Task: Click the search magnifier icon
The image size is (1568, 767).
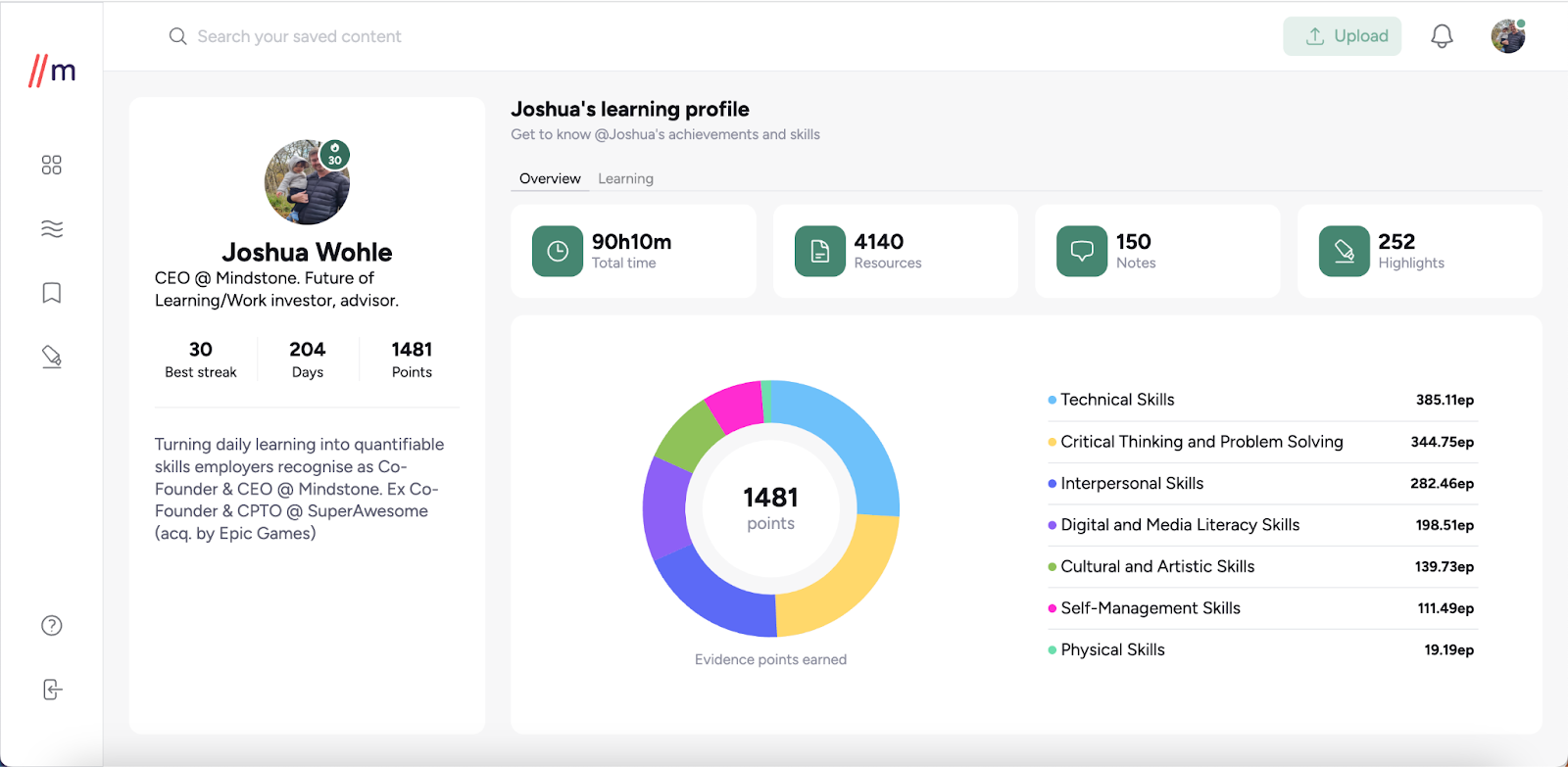Action: pyautogui.click(x=177, y=36)
